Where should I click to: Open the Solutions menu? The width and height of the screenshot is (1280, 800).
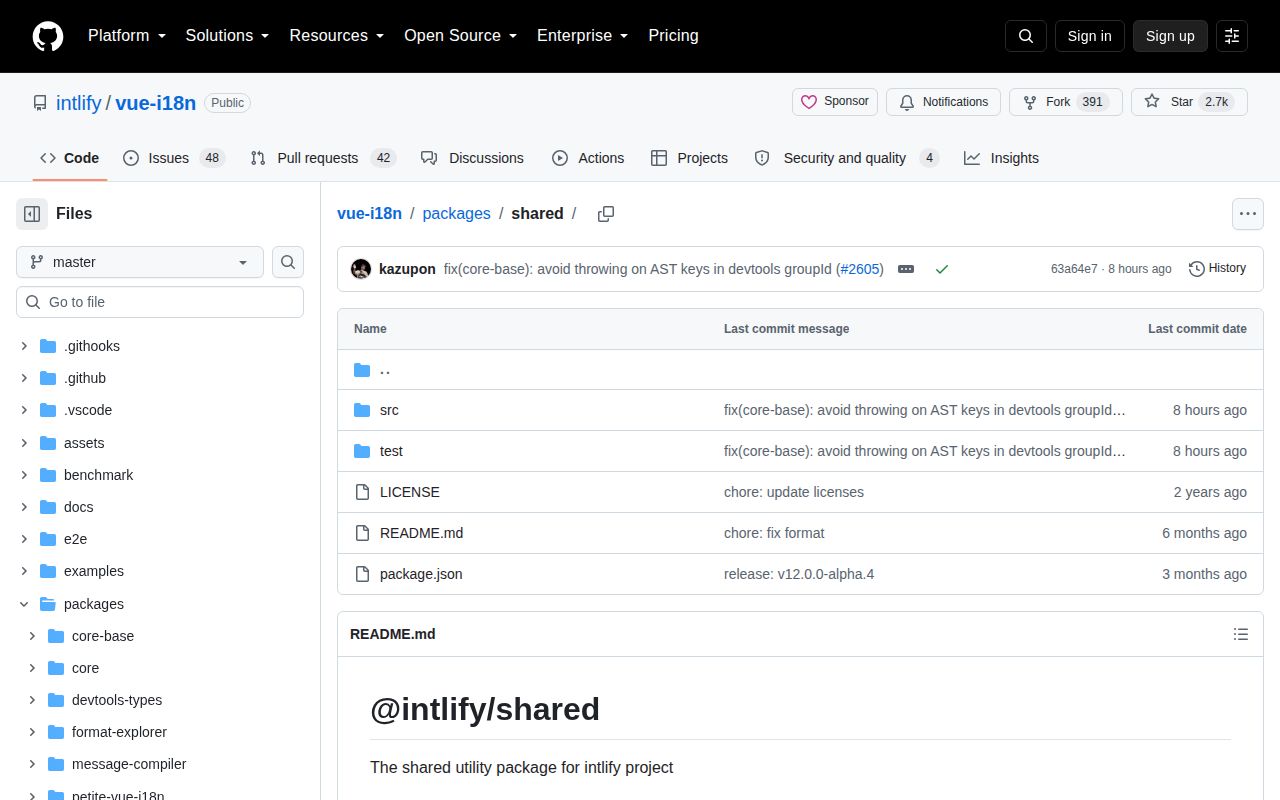(228, 35)
